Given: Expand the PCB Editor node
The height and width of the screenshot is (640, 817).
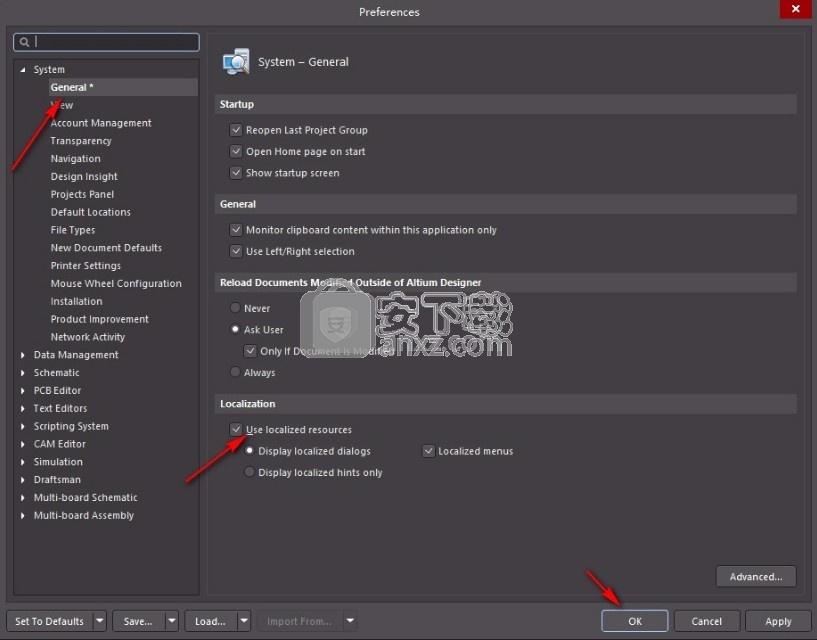Looking at the screenshot, I should [22, 390].
